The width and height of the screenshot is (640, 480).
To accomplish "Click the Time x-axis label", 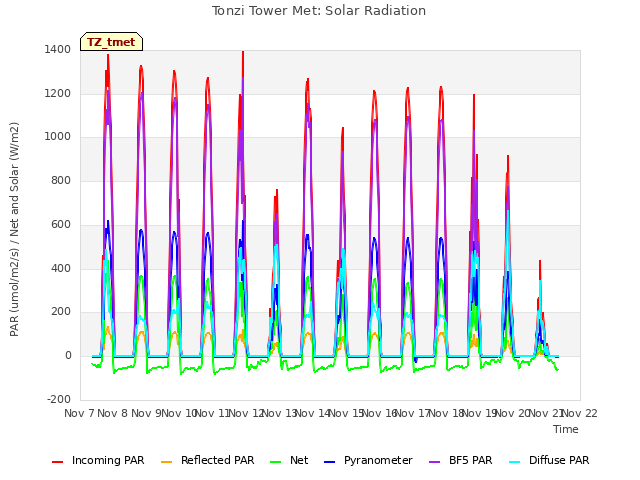I will [x=566, y=429].
